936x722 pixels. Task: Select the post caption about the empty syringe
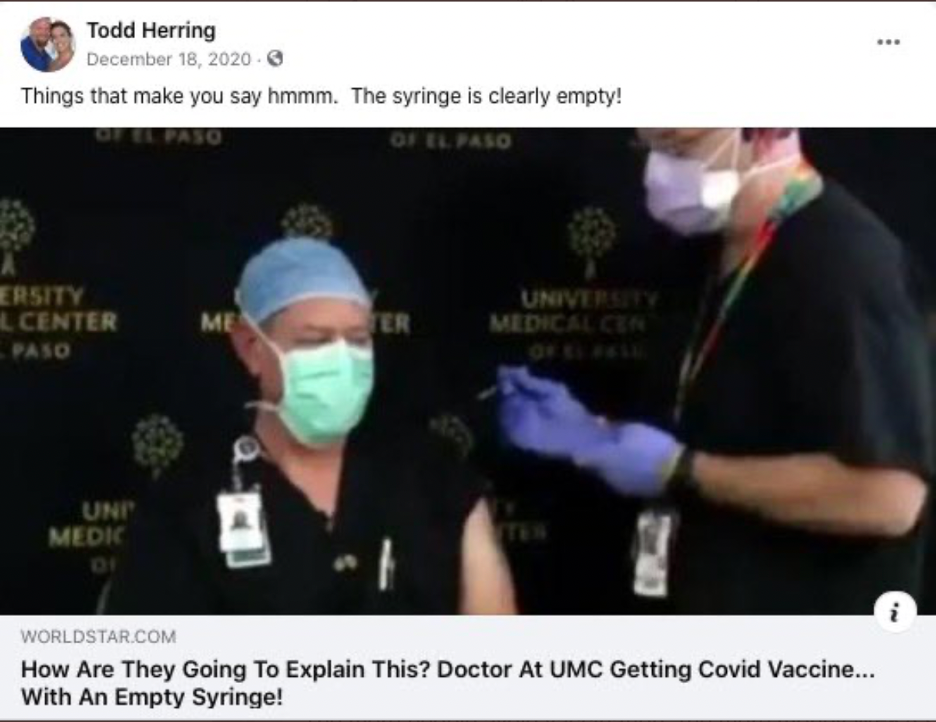(x=321, y=96)
